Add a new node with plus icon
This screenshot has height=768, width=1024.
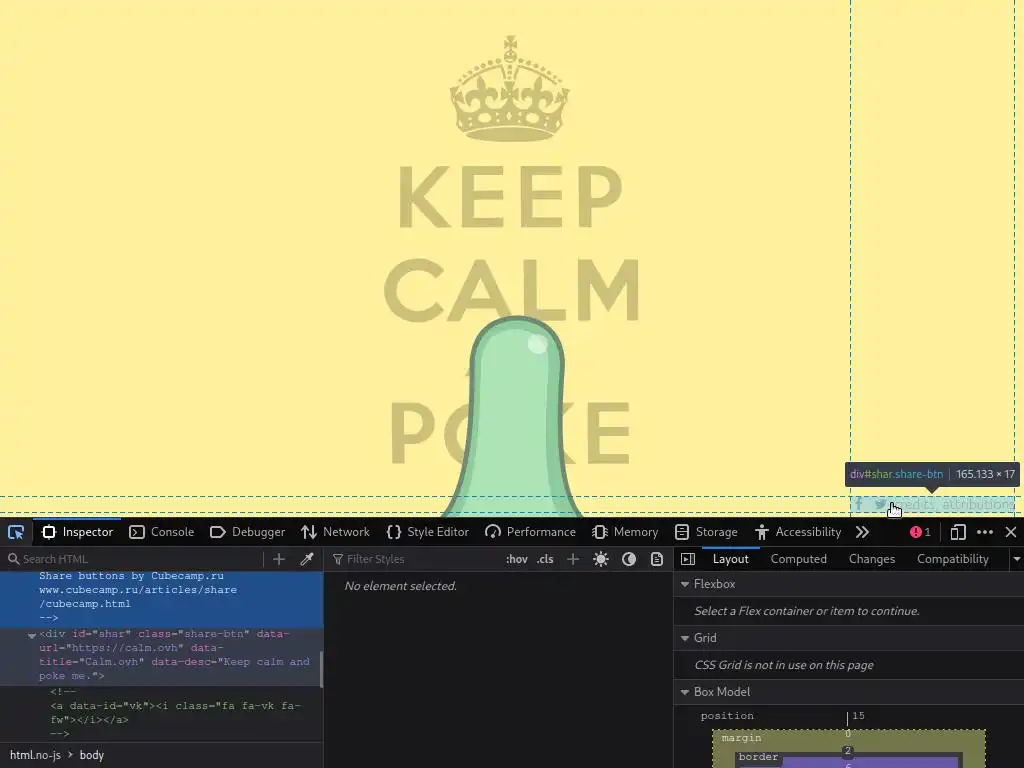279,559
